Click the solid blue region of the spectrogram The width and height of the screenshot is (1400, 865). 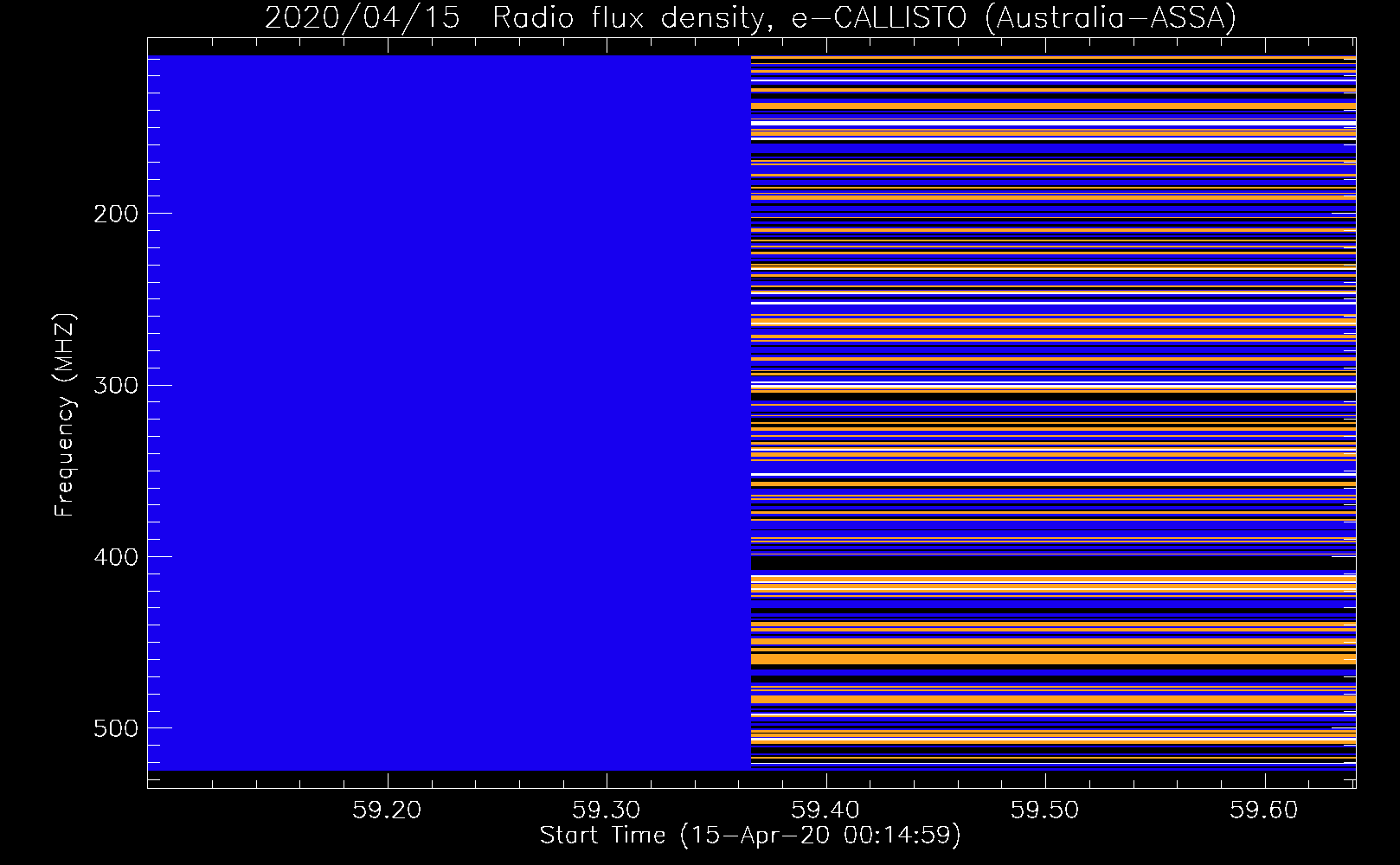tap(449, 413)
